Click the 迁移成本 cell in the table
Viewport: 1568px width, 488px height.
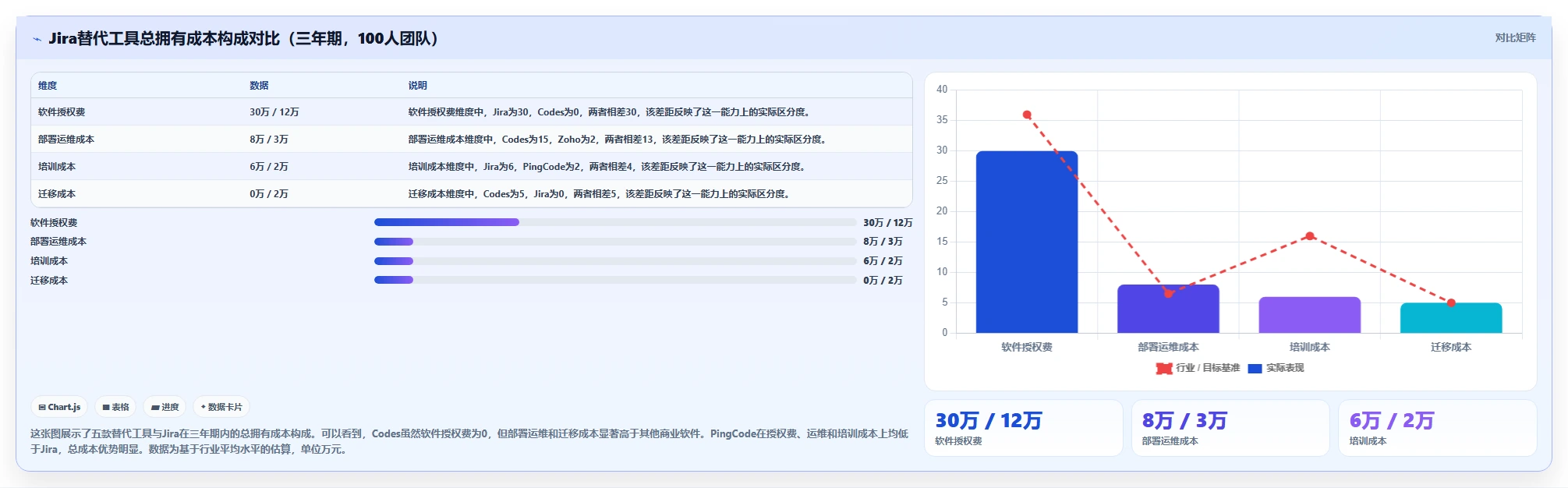pyautogui.click(x=57, y=194)
